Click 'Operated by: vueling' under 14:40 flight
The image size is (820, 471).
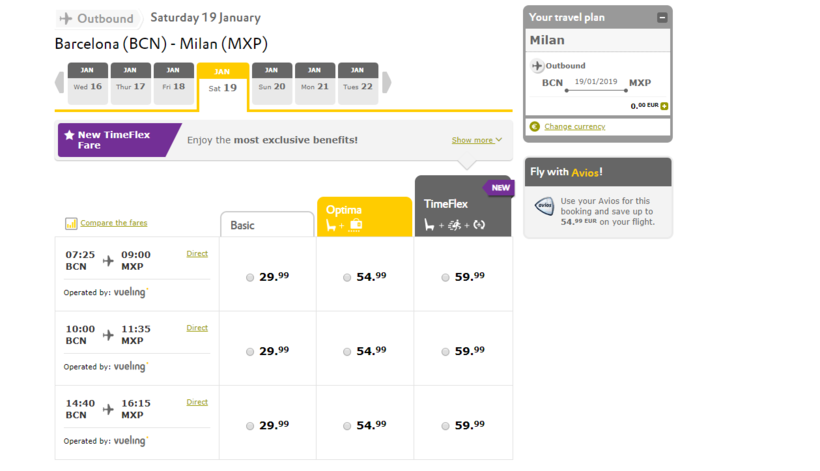106,441
